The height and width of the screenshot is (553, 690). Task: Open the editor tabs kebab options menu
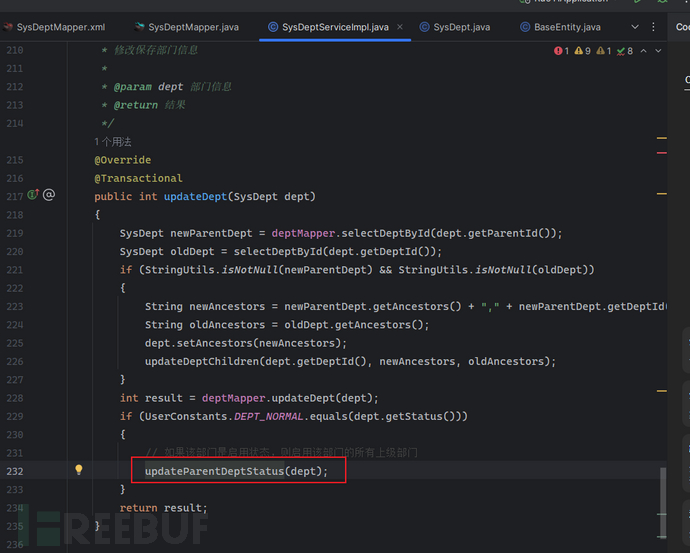(x=653, y=27)
